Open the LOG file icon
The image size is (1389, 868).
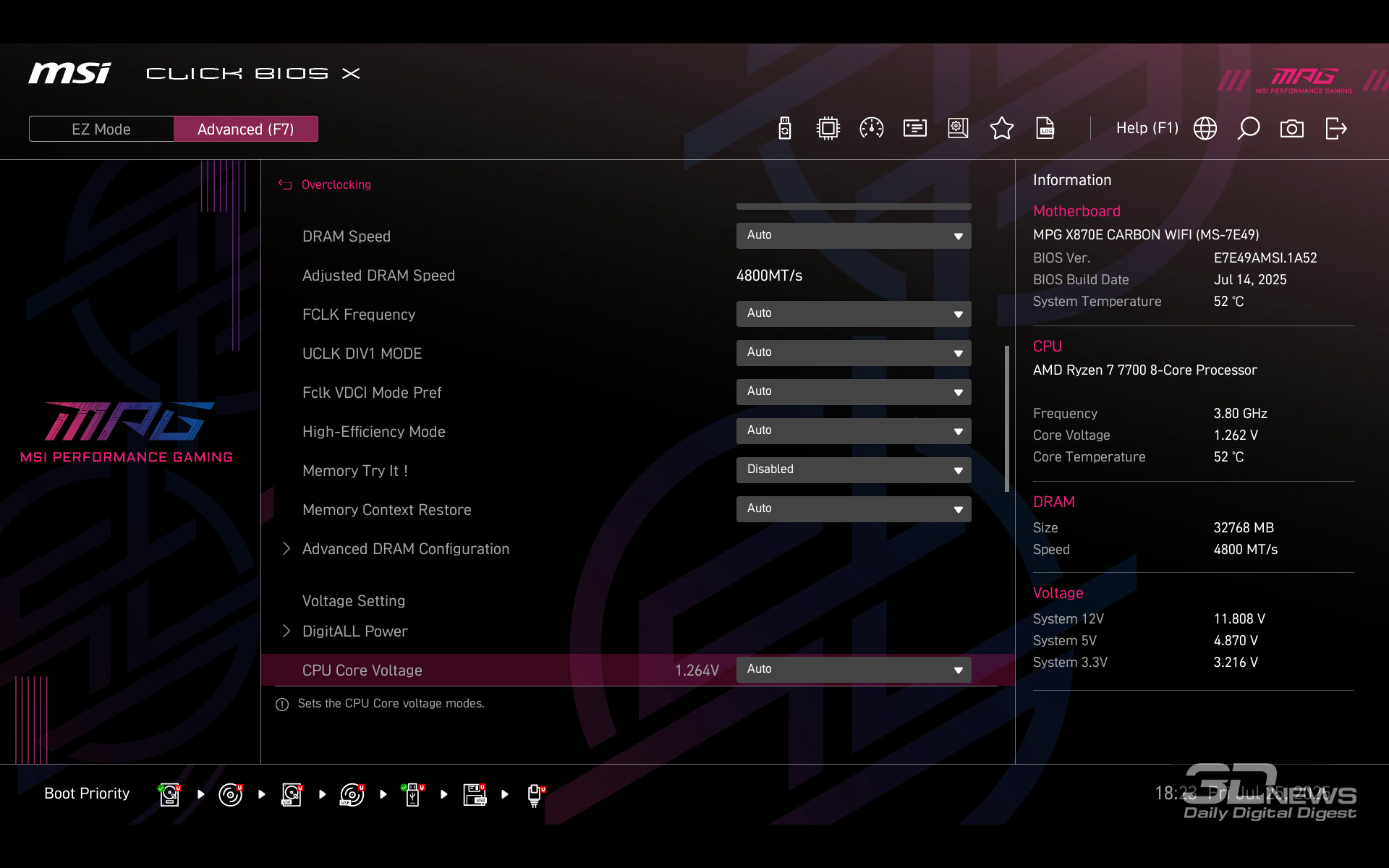click(x=1045, y=129)
